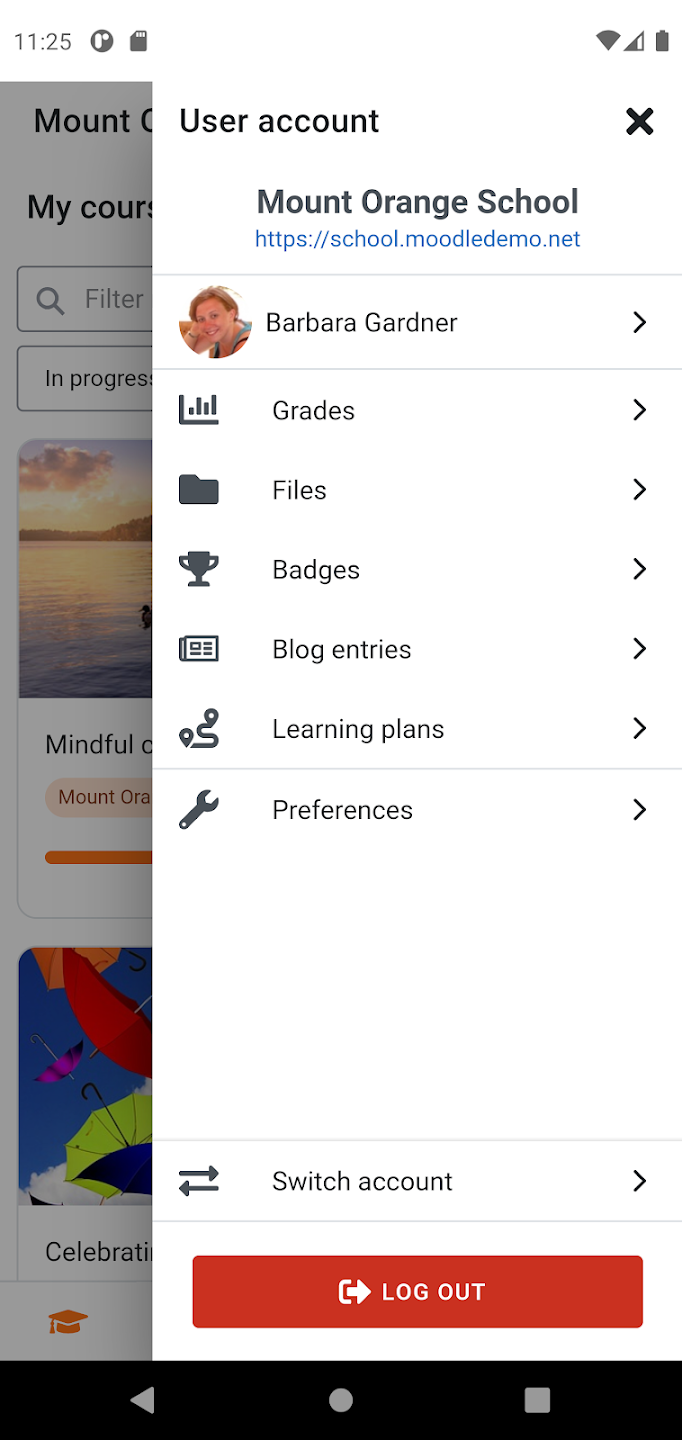Open the chevron next to Switch account
This screenshot has height=1440, width=682.
click(x=640, y=1181)
